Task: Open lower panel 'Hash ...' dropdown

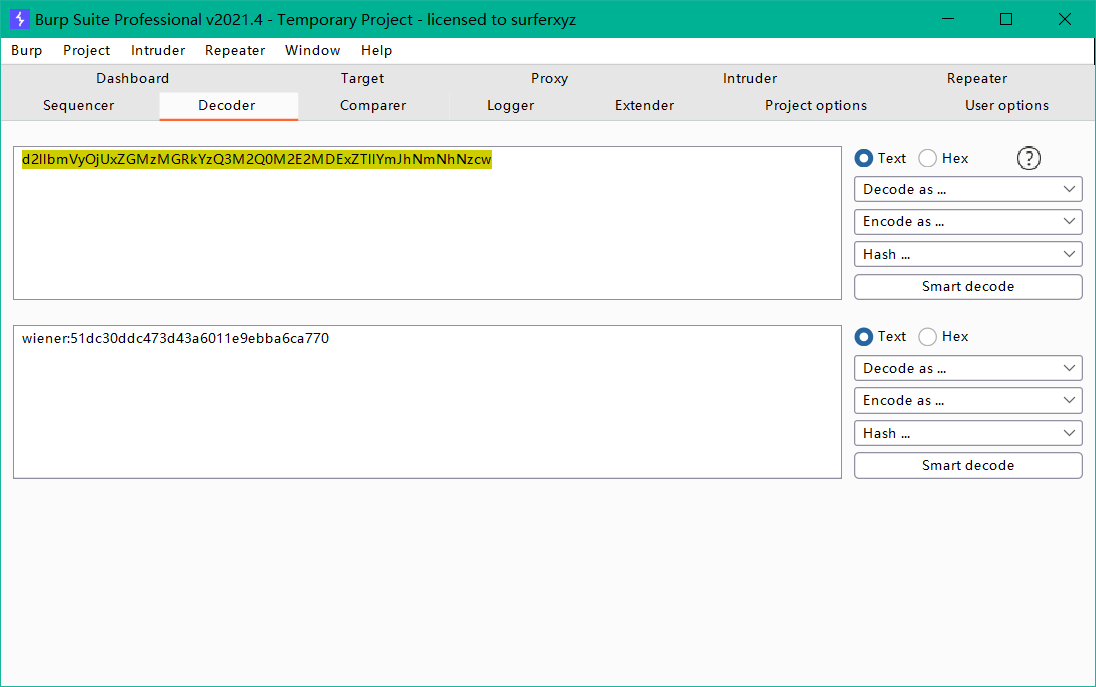Action: click(968, 433)
